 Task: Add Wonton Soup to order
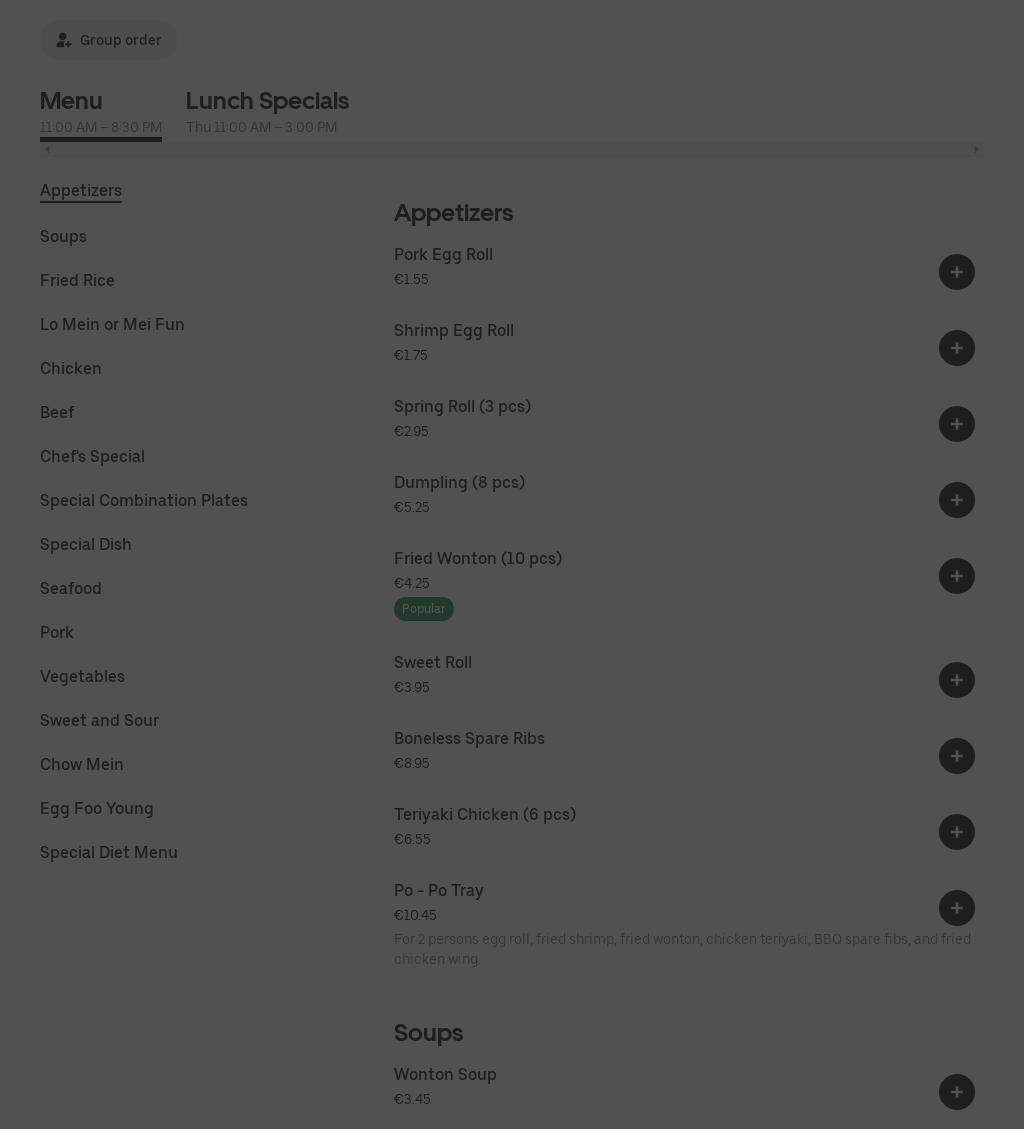coord(956,1092)
